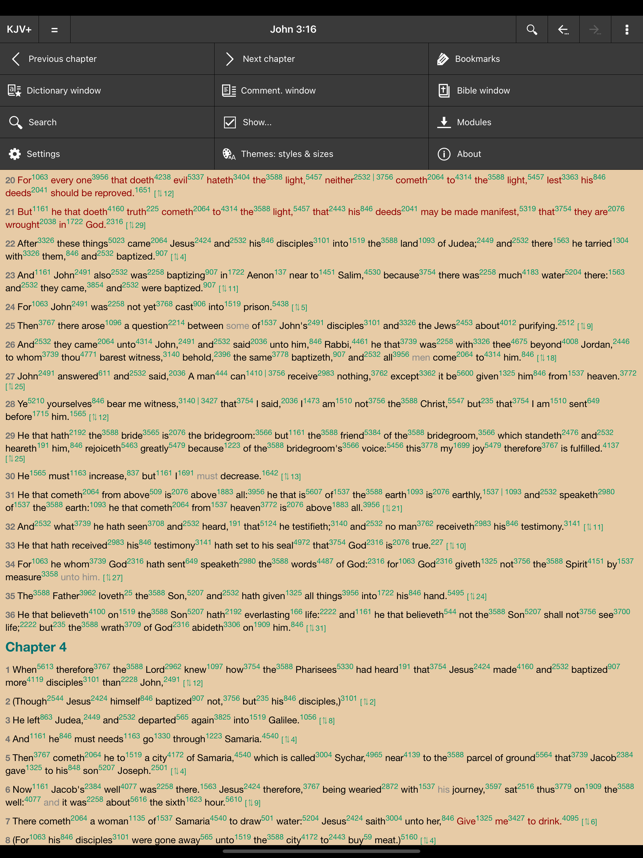Click the magnifier search icon in top bar
The height and width of the screenshot is (858, 643).
[x=531, y=30]
